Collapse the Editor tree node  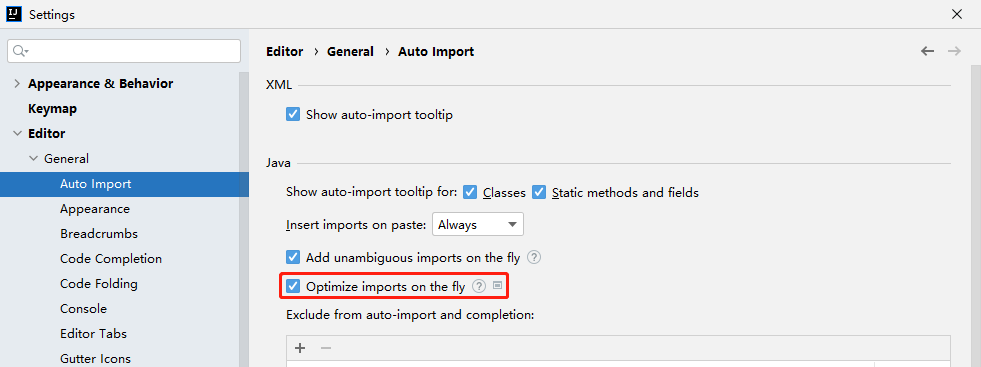pyautogui.click(x=16, y=134)
